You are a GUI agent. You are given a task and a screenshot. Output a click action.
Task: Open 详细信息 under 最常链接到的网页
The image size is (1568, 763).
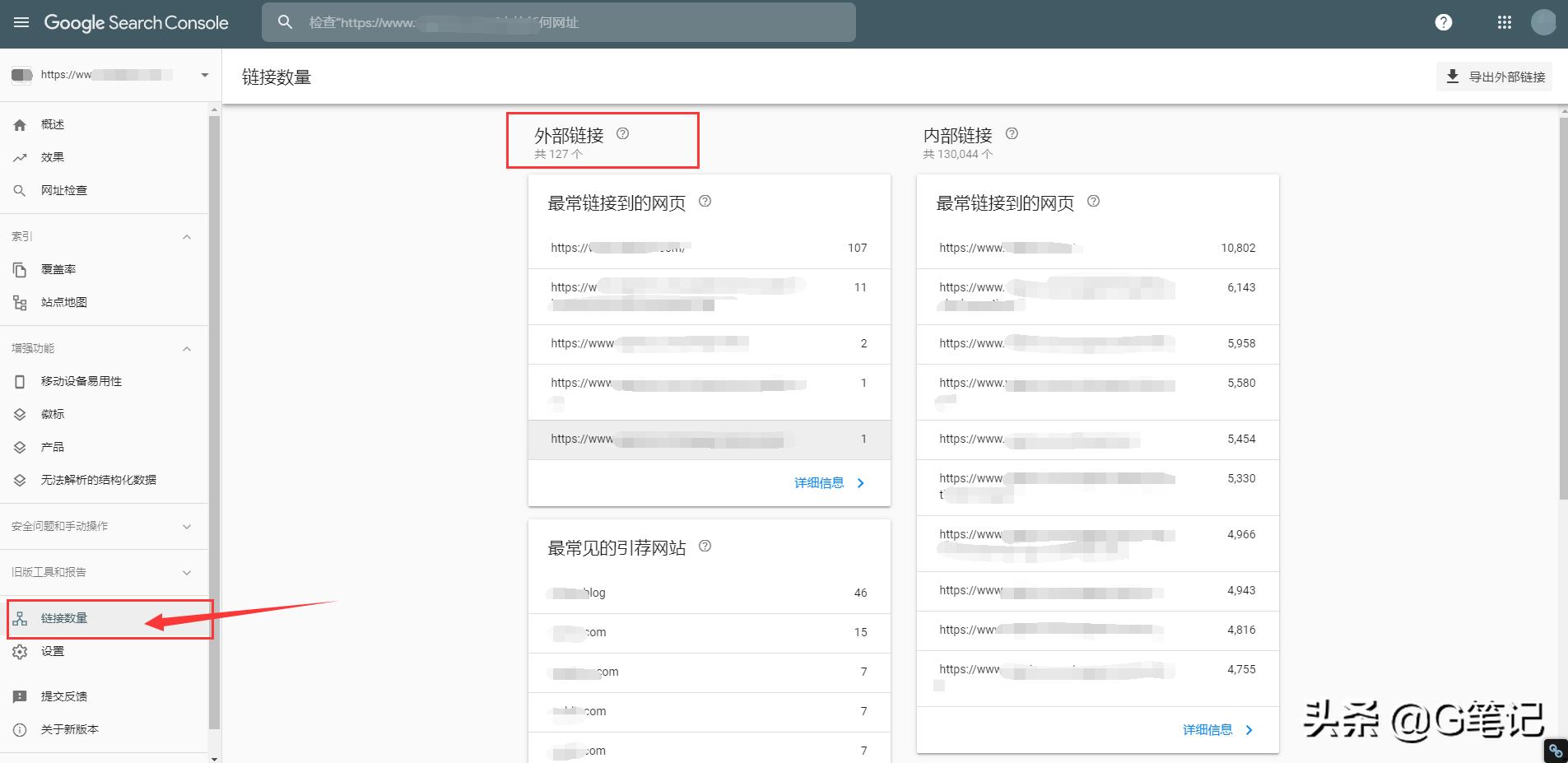pyautogui.click(x=818, y=482)
